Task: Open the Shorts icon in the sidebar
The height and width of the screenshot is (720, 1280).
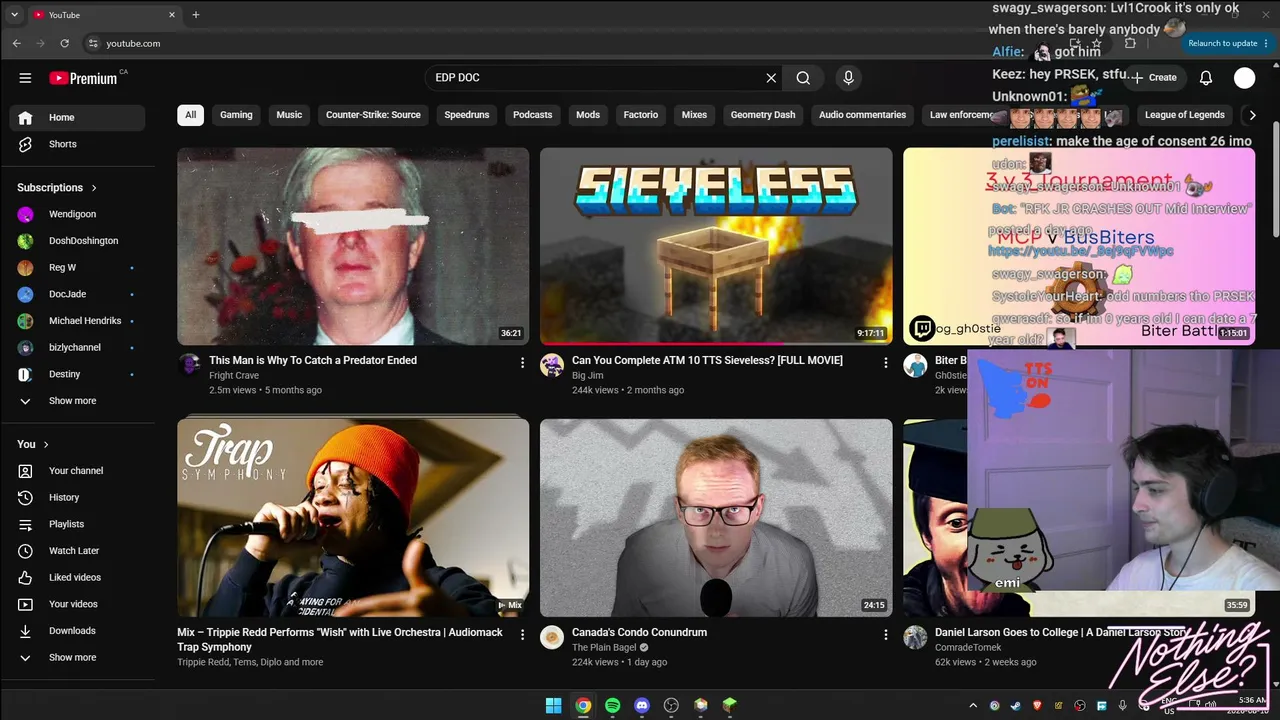Action: point(26,144)
